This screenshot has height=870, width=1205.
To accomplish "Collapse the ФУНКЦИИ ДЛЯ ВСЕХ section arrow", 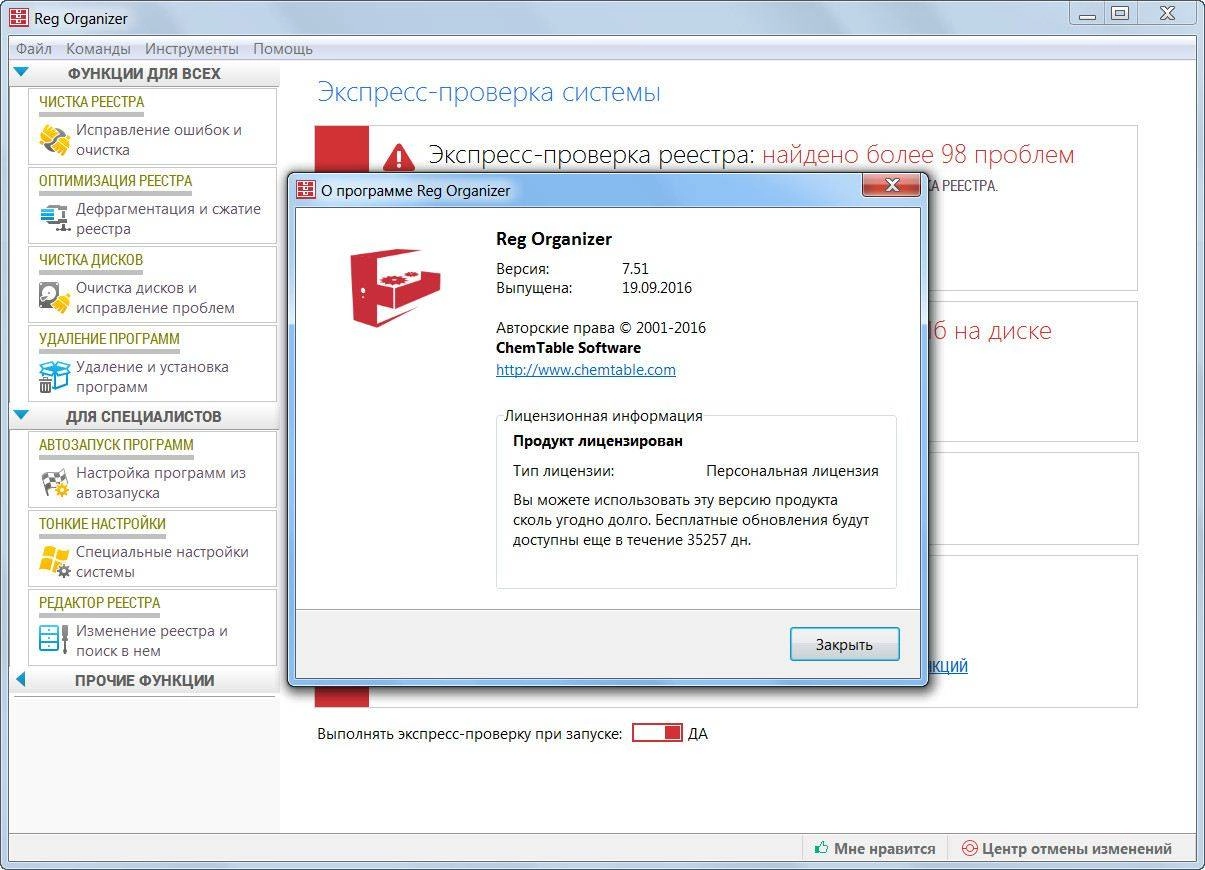I will coord(21,73).
